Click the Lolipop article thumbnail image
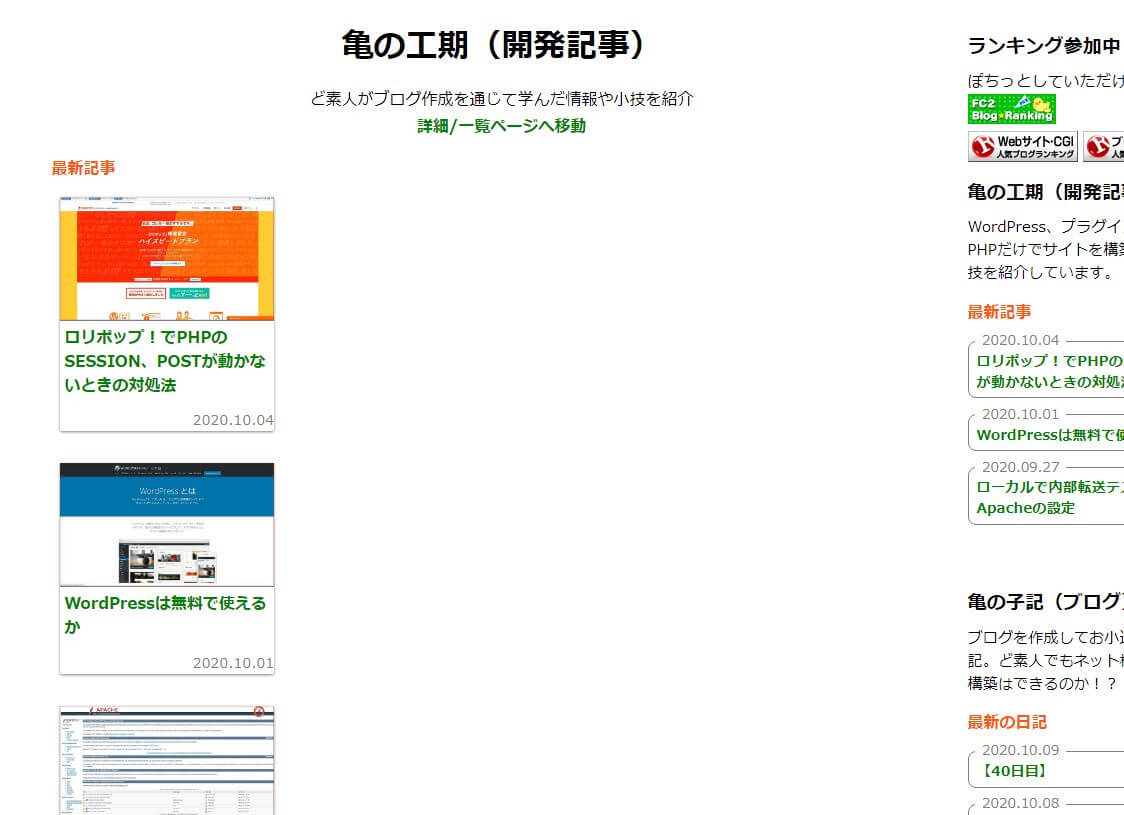Image resolution: width=1124 pixels, height=815 pixels. pyautogui.click(x=166, y=256)
